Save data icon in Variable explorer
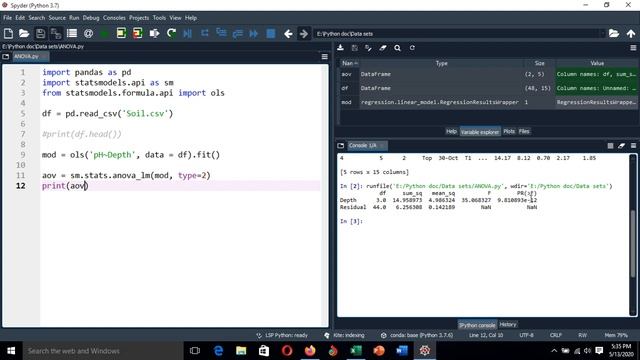 point(354,48)
